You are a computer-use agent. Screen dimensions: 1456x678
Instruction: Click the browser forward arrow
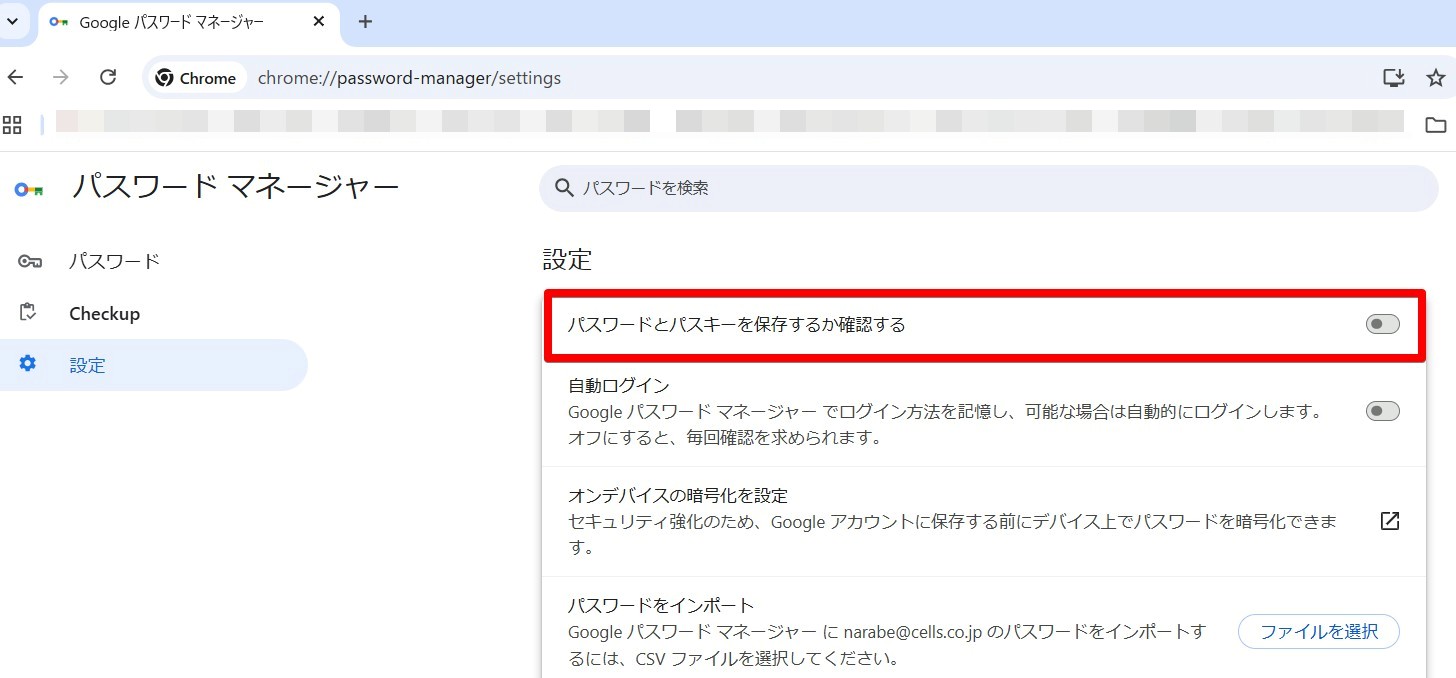(62, 78)
